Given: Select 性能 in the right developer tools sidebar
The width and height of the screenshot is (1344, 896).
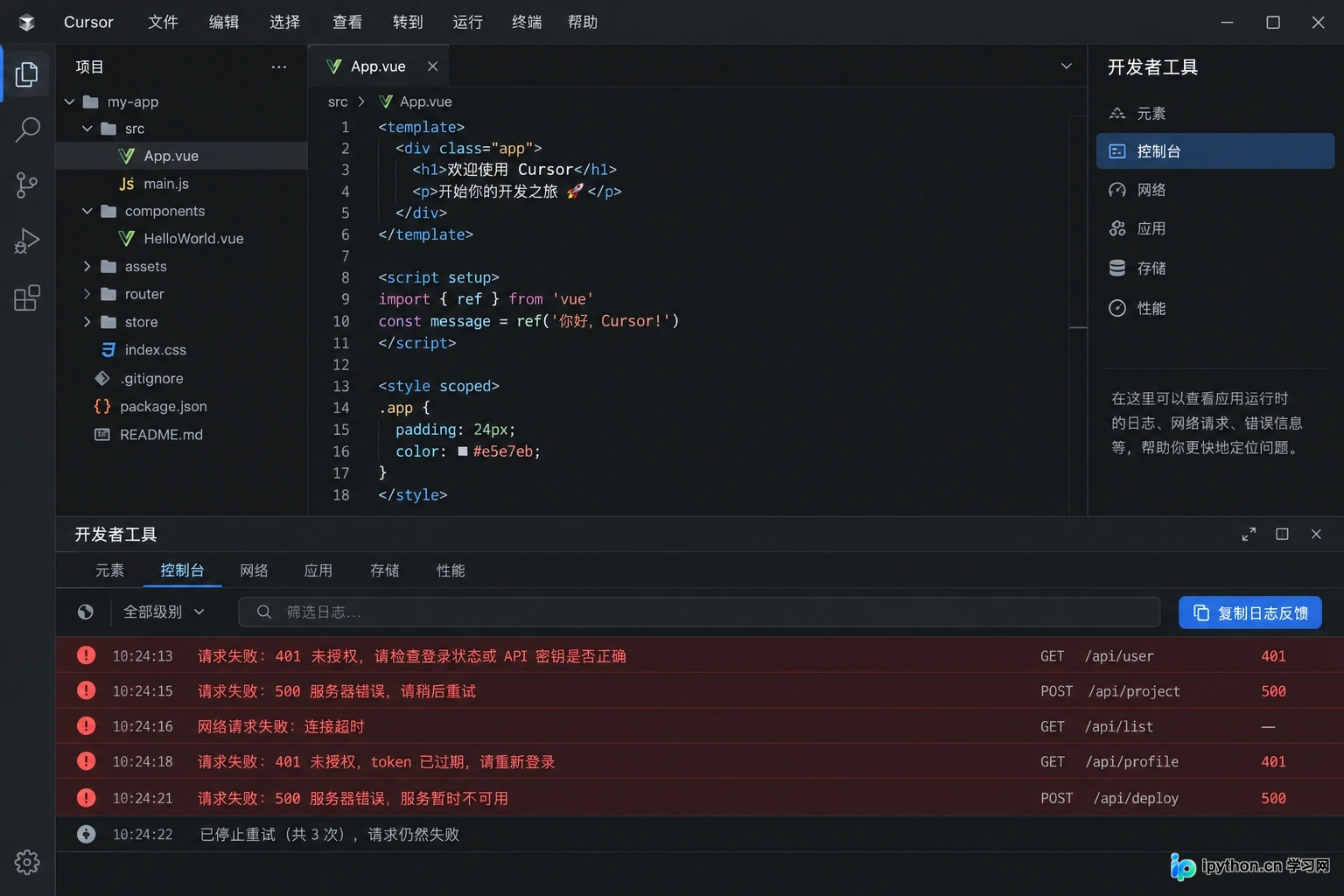Looking at the screenshot, I should coord(1215,308).
